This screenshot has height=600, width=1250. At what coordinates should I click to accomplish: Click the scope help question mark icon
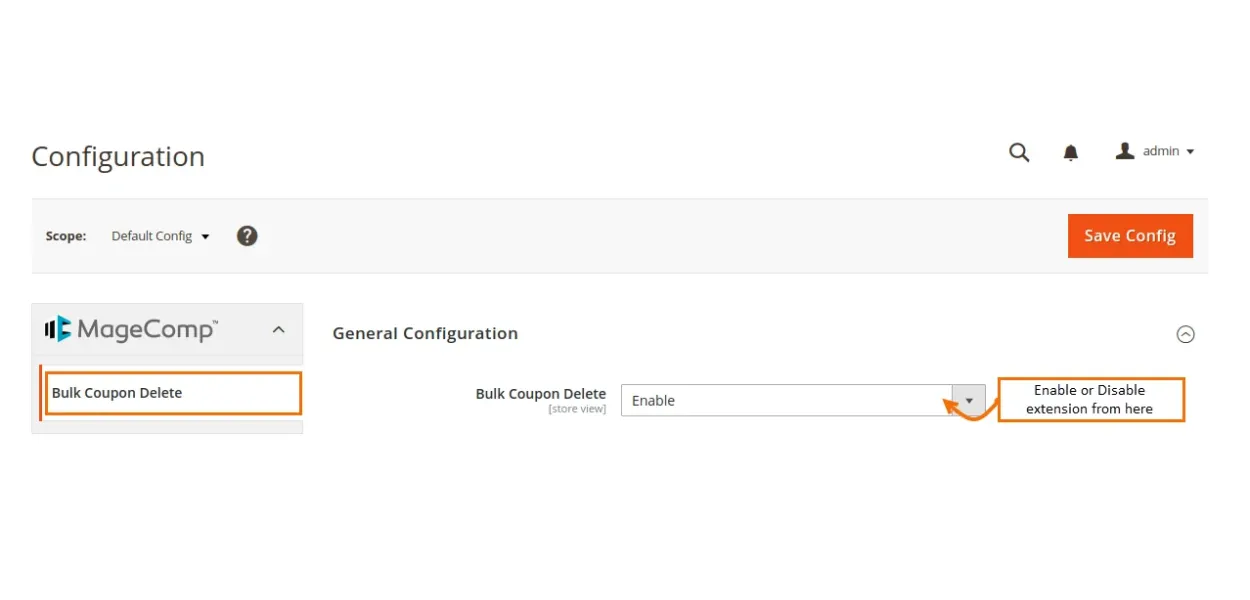pos(247,236)
